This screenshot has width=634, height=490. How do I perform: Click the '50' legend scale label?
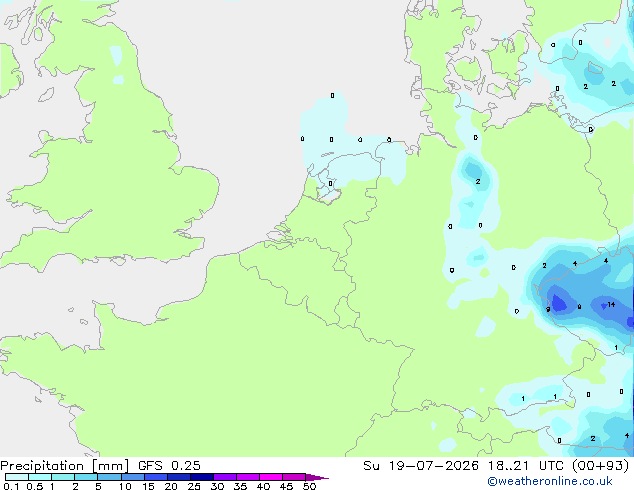click(309, 486)
